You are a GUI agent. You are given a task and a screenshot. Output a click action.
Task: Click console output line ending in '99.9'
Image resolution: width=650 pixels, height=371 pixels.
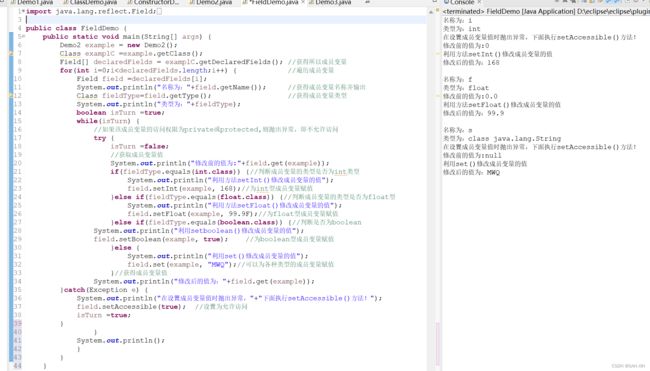(473, 113)
